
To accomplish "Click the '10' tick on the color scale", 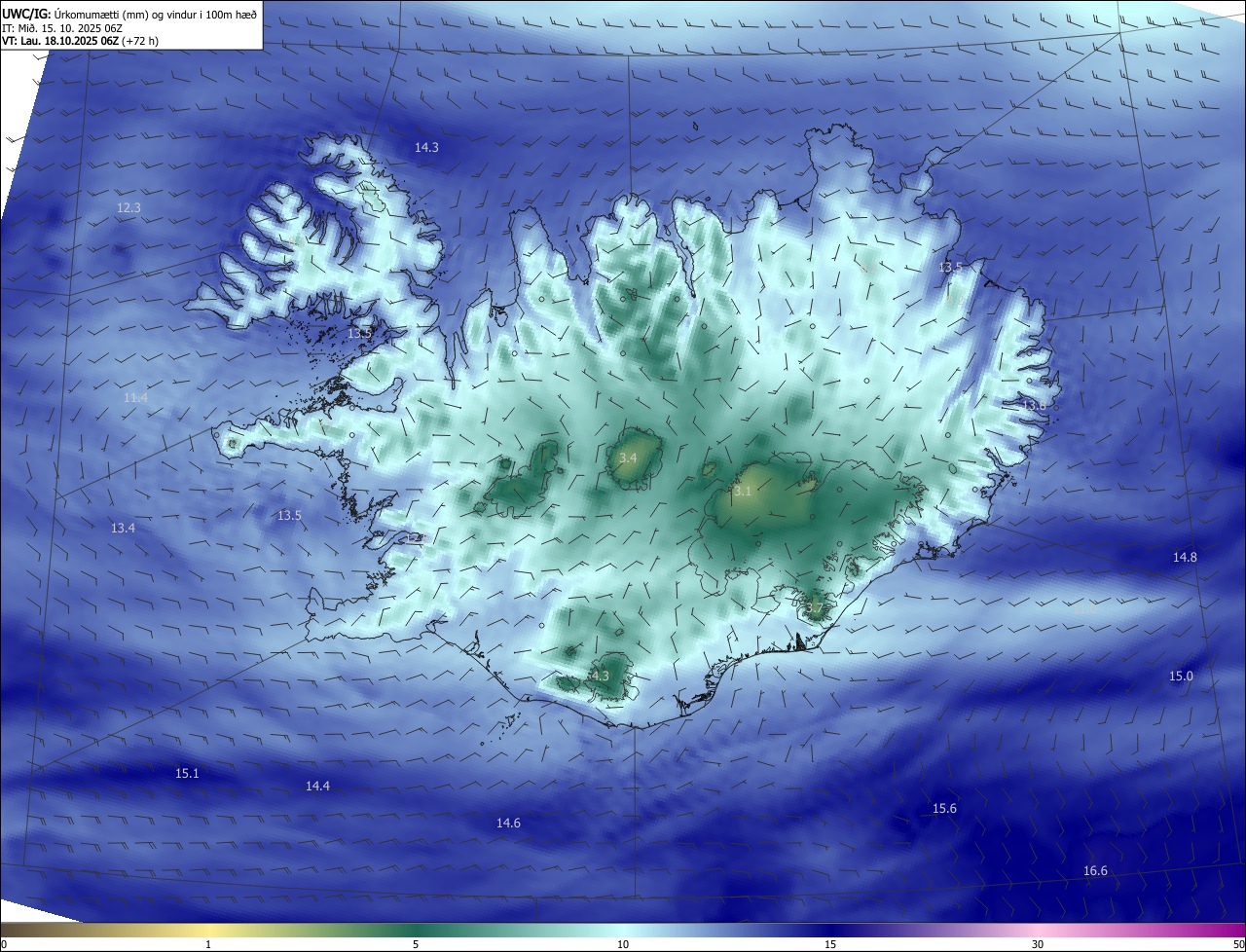I will pyautogui.click(x=623, y=944).
